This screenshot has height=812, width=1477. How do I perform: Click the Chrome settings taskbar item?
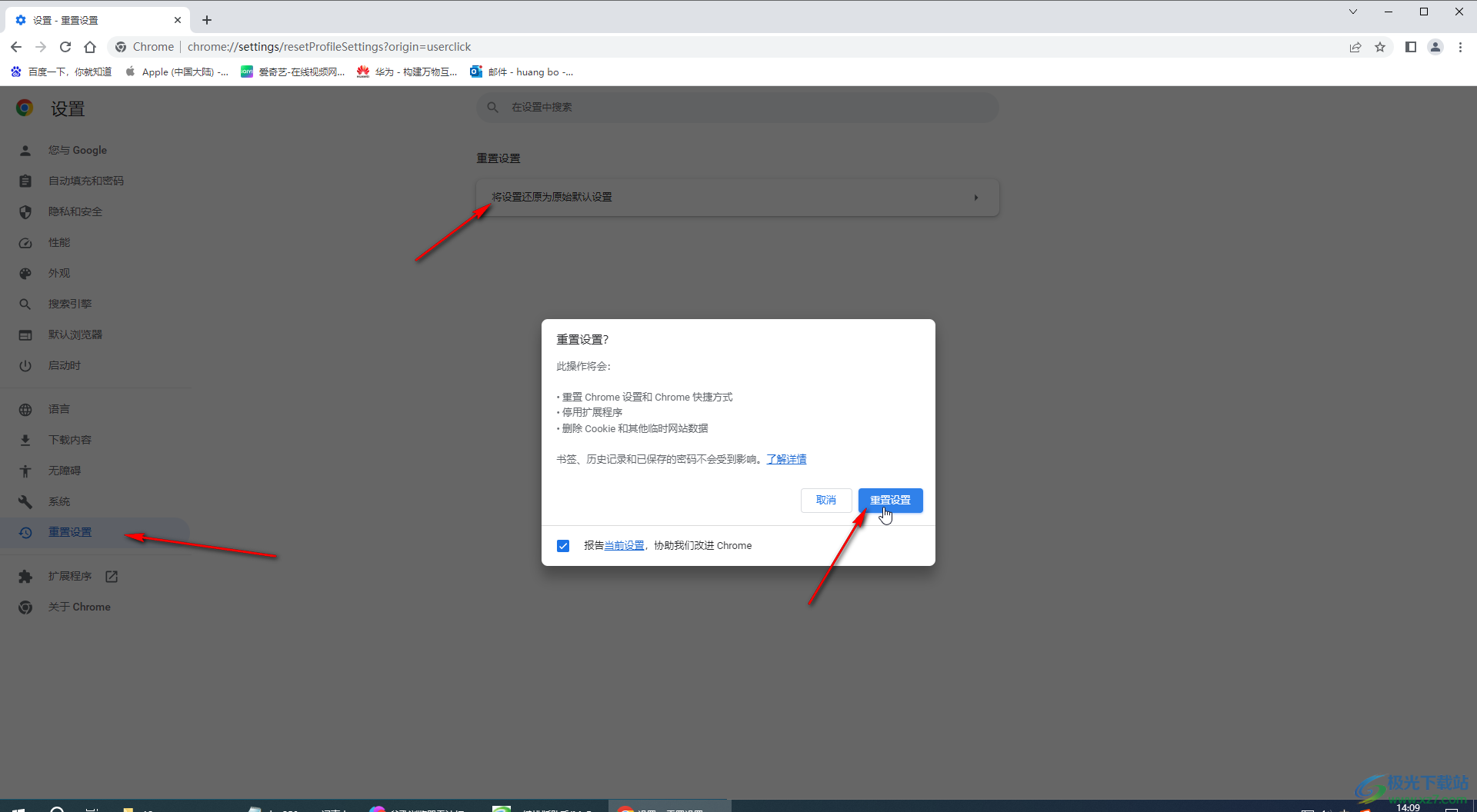[x=669, y=807]
